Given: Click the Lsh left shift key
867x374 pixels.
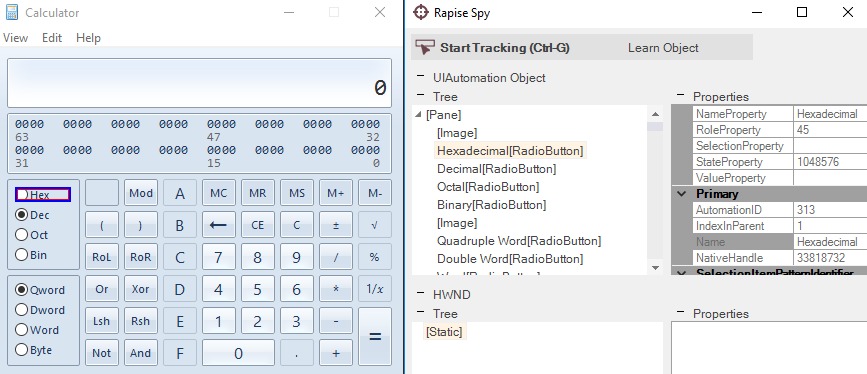Looking at the screenshot, I should tap(102, 321).
